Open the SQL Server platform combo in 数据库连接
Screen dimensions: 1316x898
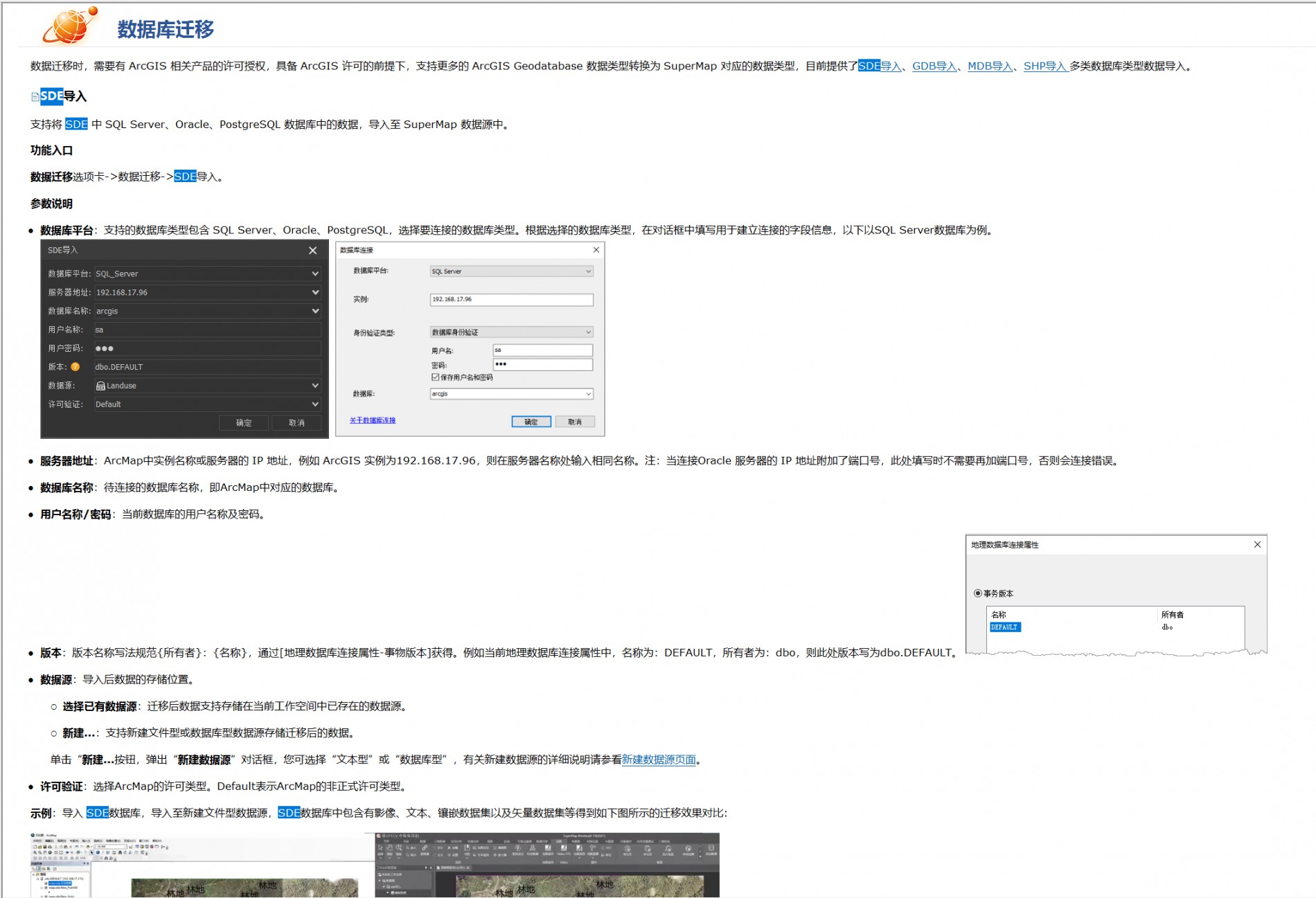click(x=511, y=271)
